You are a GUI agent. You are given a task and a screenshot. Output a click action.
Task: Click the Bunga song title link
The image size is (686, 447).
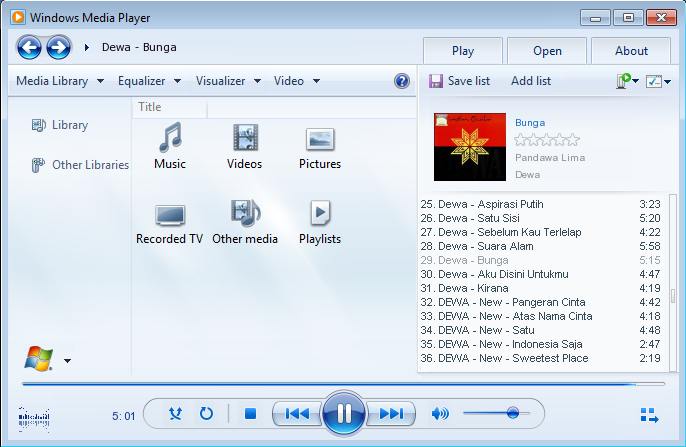click(530, 122)
